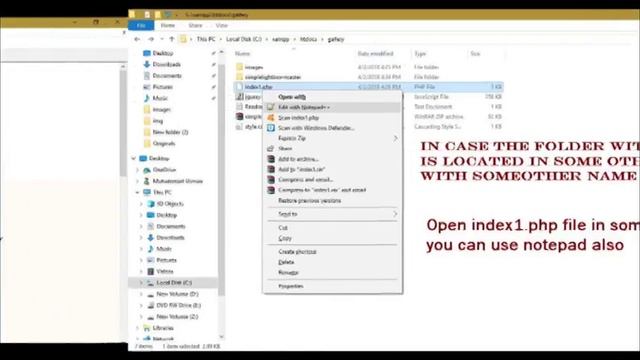The width and height of the screenshot is (640, 360).
Task: Collapse the This PC tree node
Action: [138, 192]
